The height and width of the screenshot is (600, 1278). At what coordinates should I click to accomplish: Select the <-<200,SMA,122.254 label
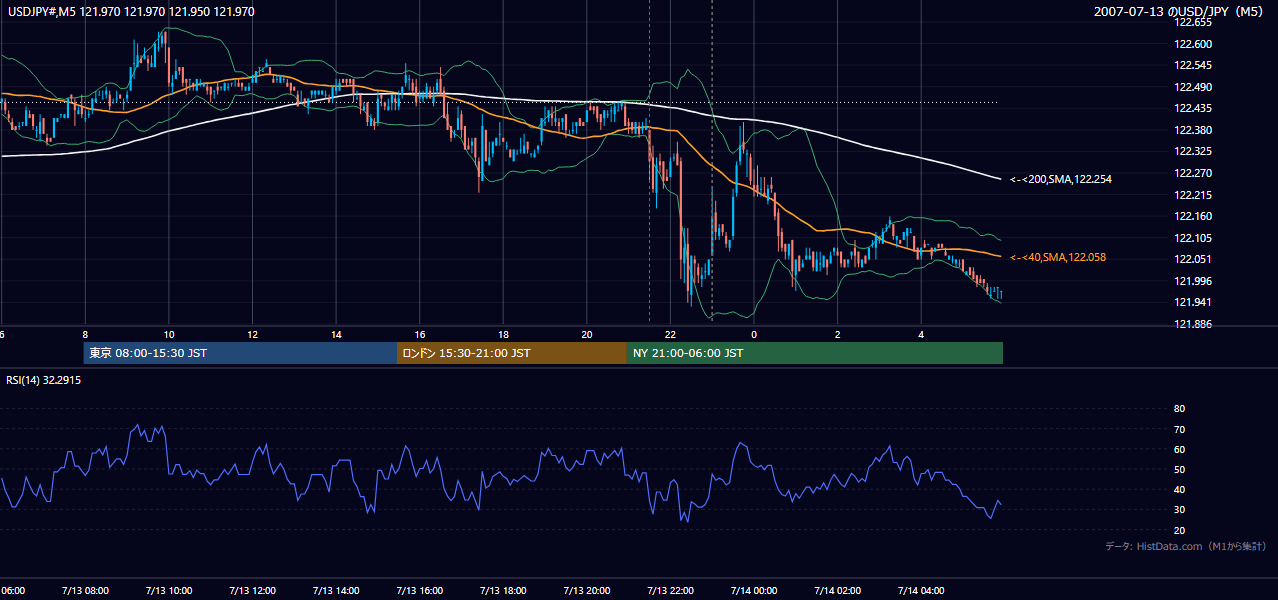click(x=1061, y=179)
